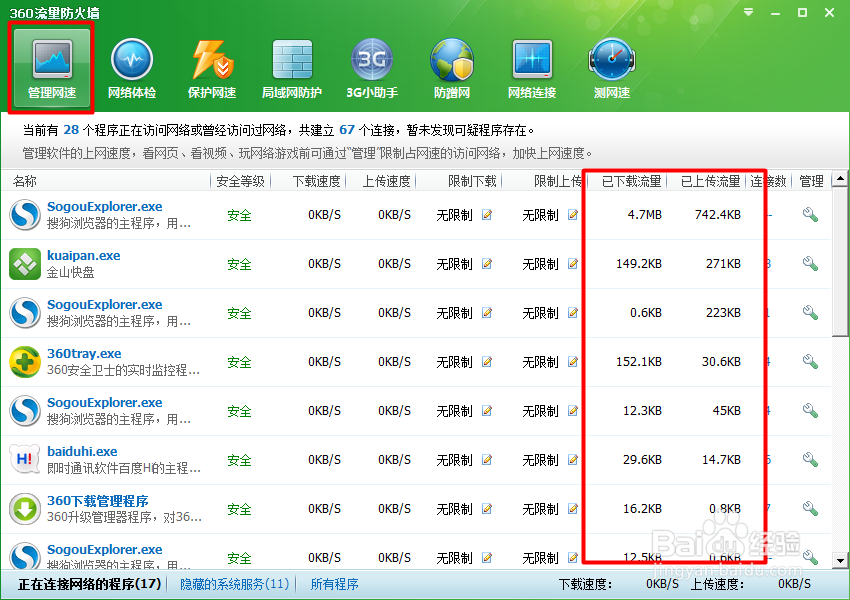The image size is (850, 600).
Task: Open manage wrench for baiduhi.exe
Action: (810, 460)
